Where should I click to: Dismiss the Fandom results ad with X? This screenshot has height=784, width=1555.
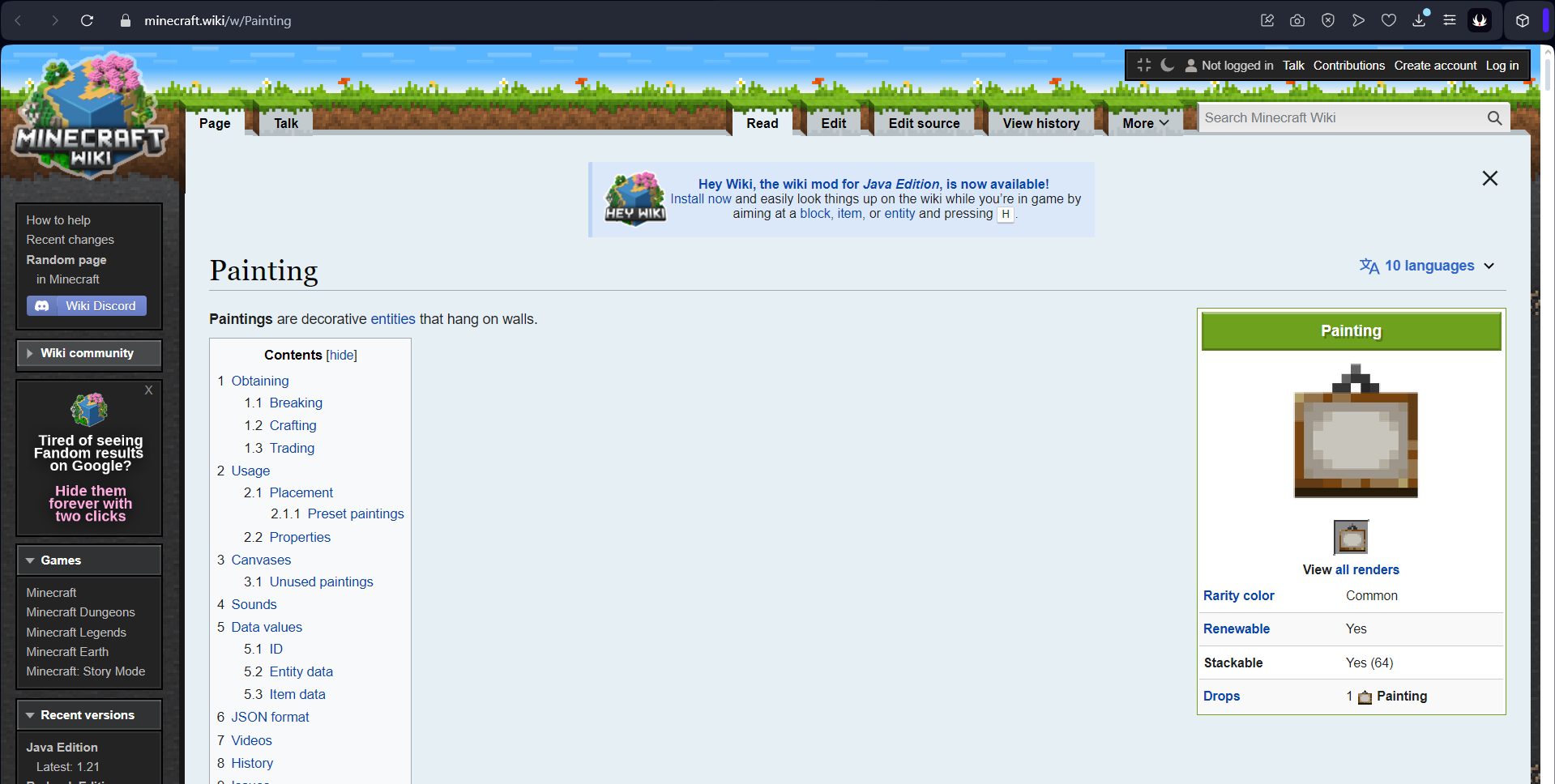tap(148, 390)
